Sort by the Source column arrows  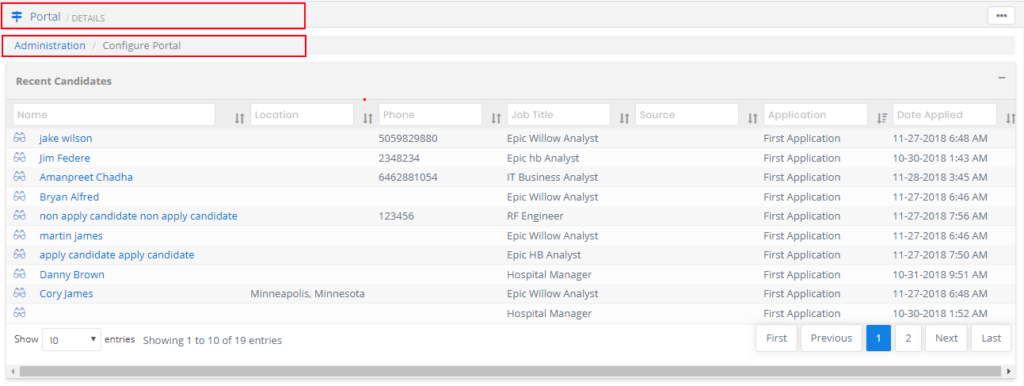[753, 118]
